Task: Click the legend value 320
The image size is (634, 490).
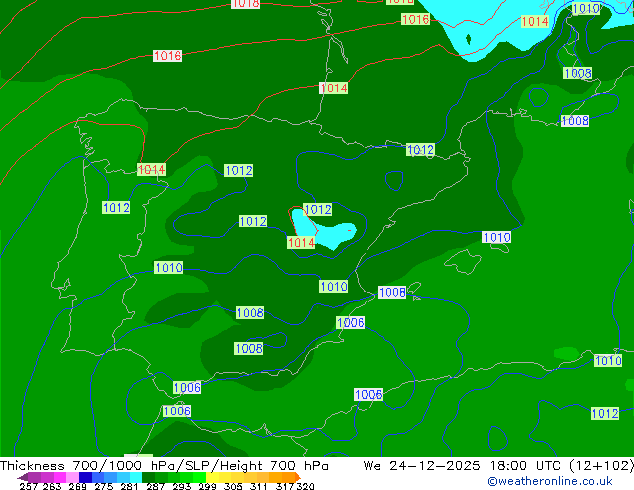Action: pyautogui.click(x=305, y=486)
